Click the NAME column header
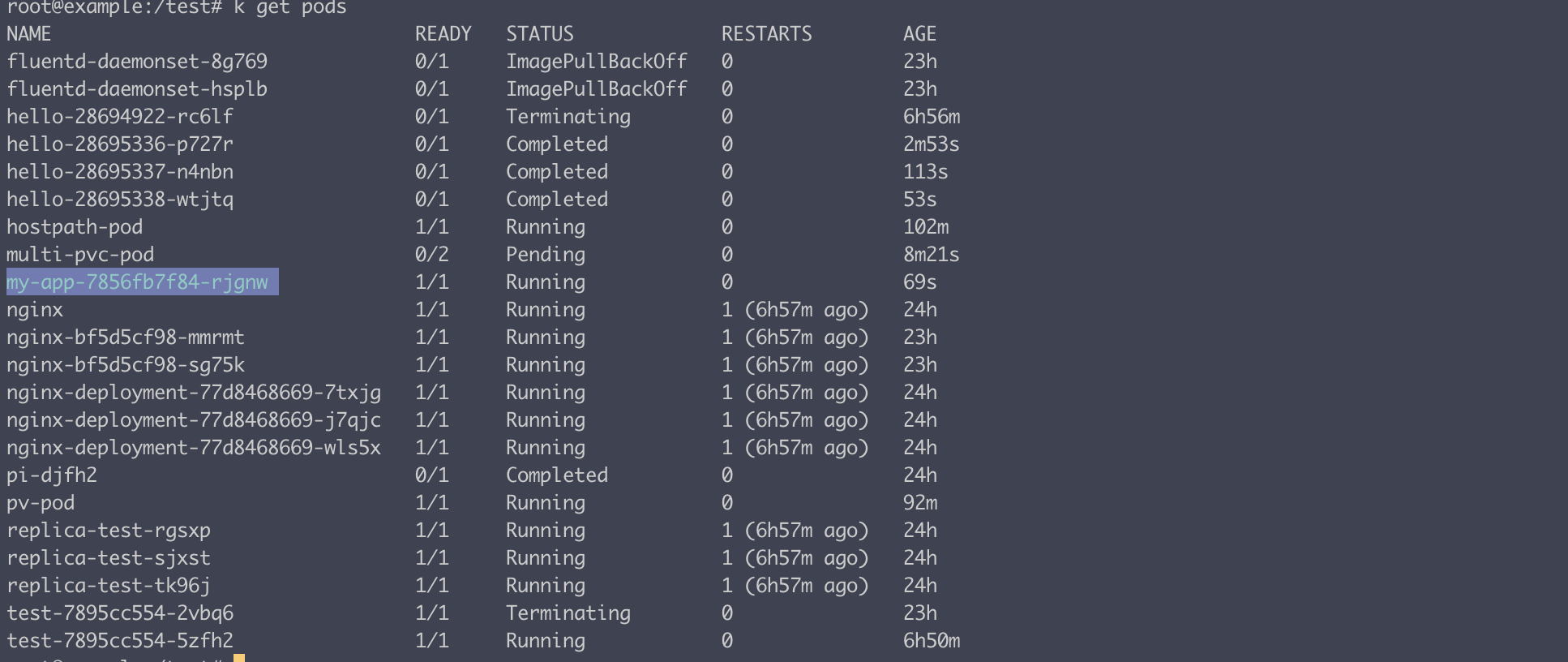1568x662 pixels. pyautogui.click(x=29, y=34)
